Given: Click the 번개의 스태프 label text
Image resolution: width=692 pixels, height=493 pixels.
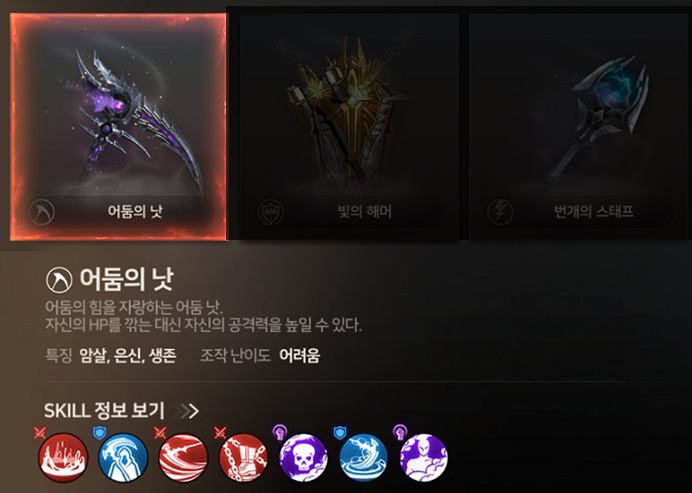Looking at the screenshot, I should point(594,212).
